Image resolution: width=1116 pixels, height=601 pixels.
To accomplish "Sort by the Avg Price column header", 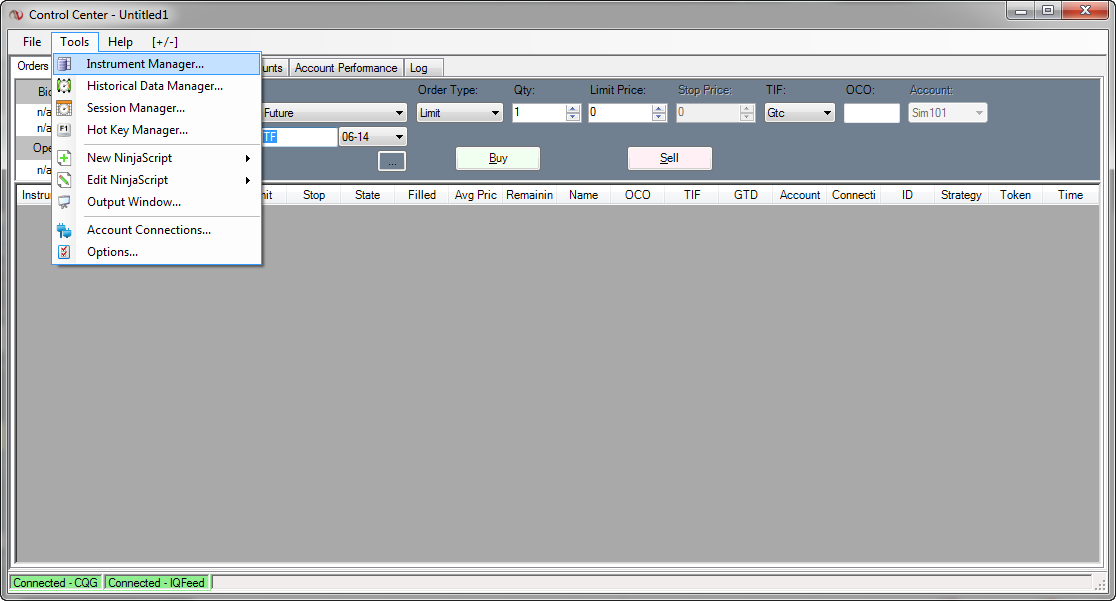I will 476,195.
